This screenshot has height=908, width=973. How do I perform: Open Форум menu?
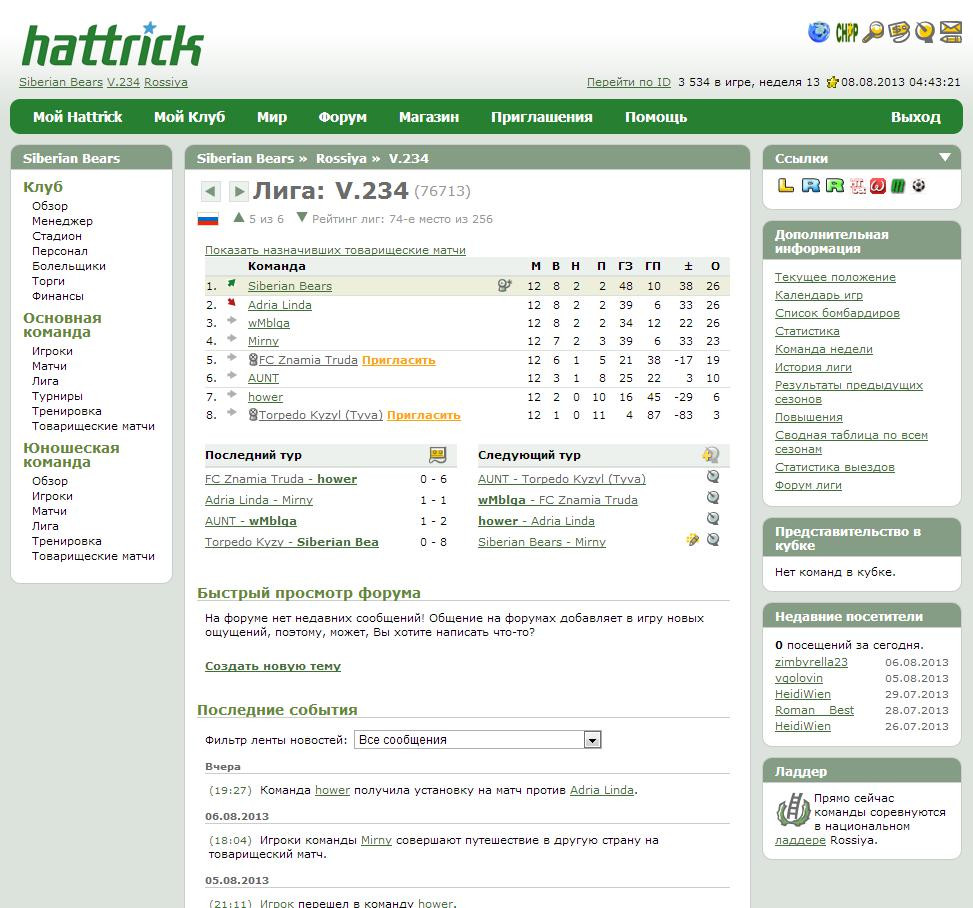point(343,117)
